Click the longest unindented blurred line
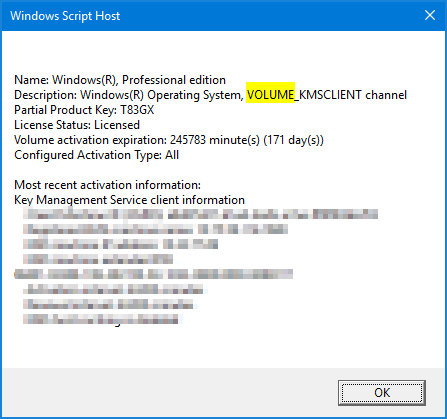The width and height of the screenshot is (447, 419). (154, 274)
